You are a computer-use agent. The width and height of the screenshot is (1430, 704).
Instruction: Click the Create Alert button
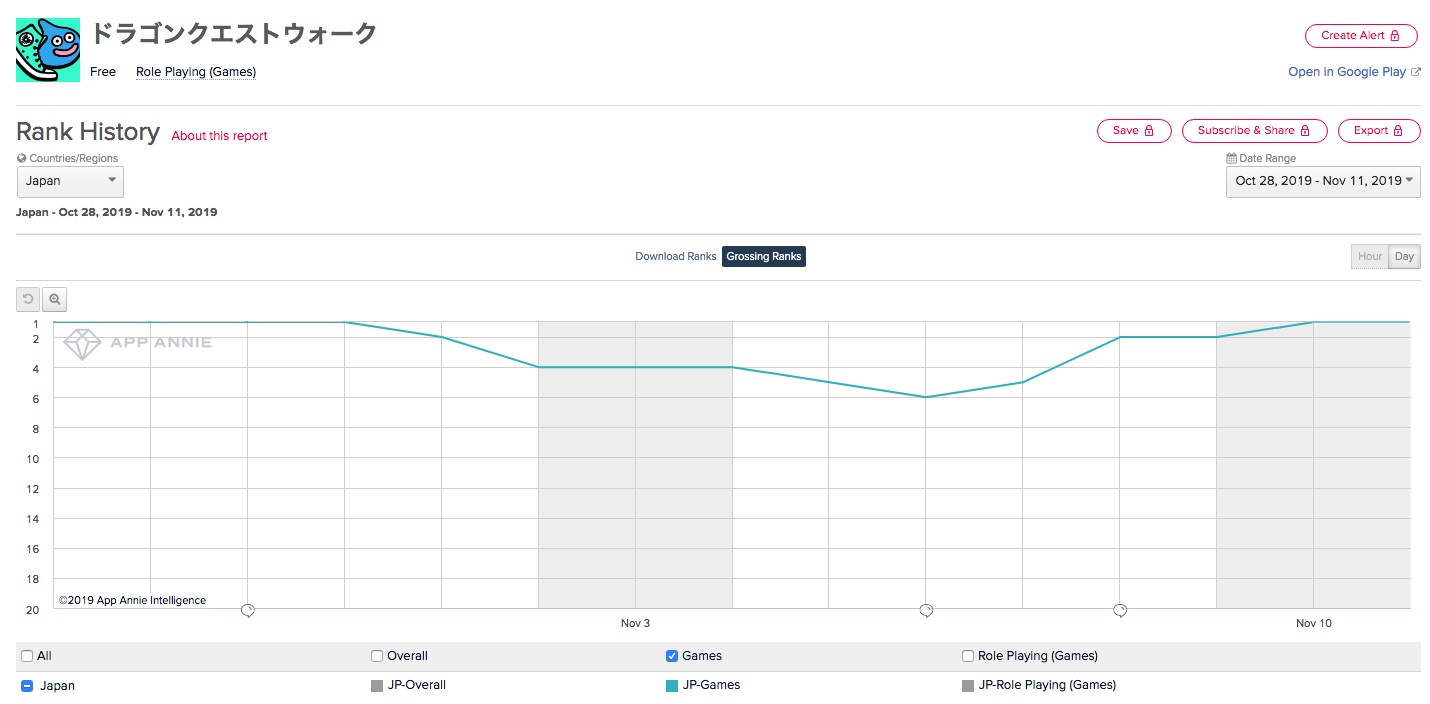tap(1361, 35)
